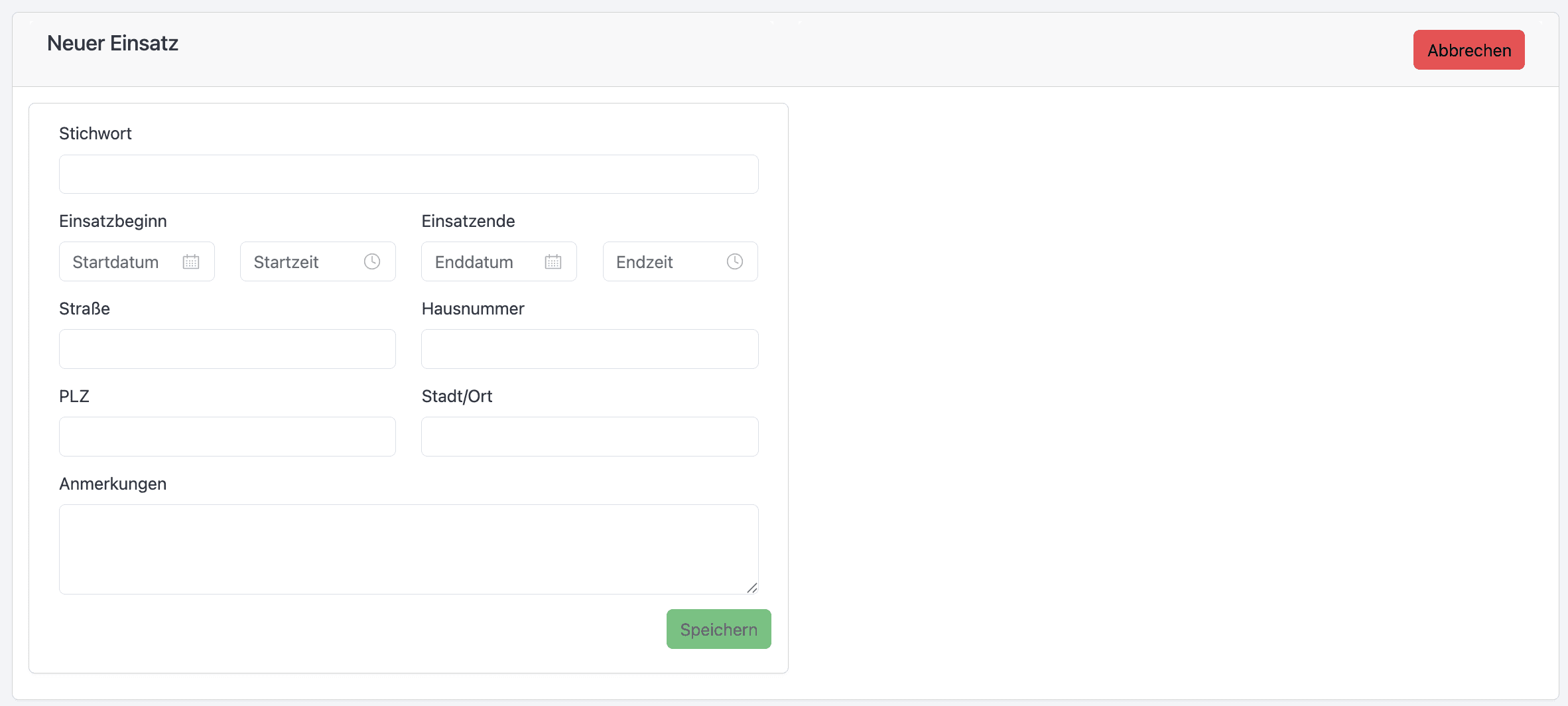Click the textarea resize handle in Anmerkungen
Screen dimensions: 1568x706
[x=751, y=588]
